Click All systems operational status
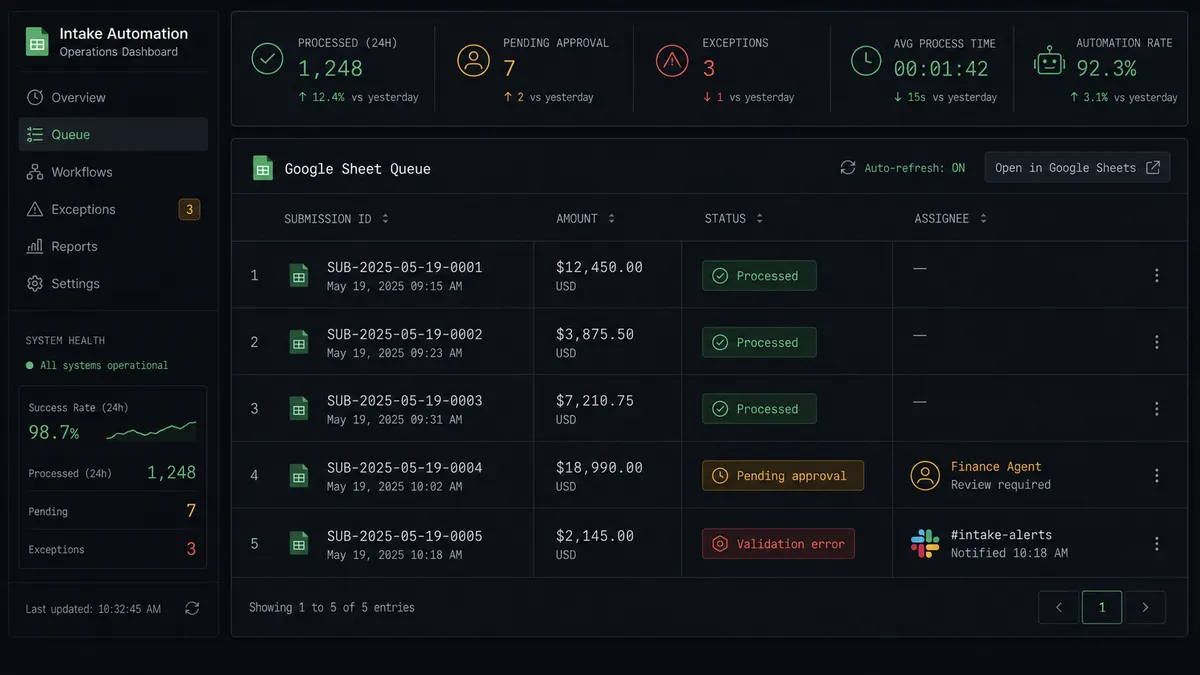Image resolution: width=1200 pixels, height=675 pixels. tap(97, 365)
